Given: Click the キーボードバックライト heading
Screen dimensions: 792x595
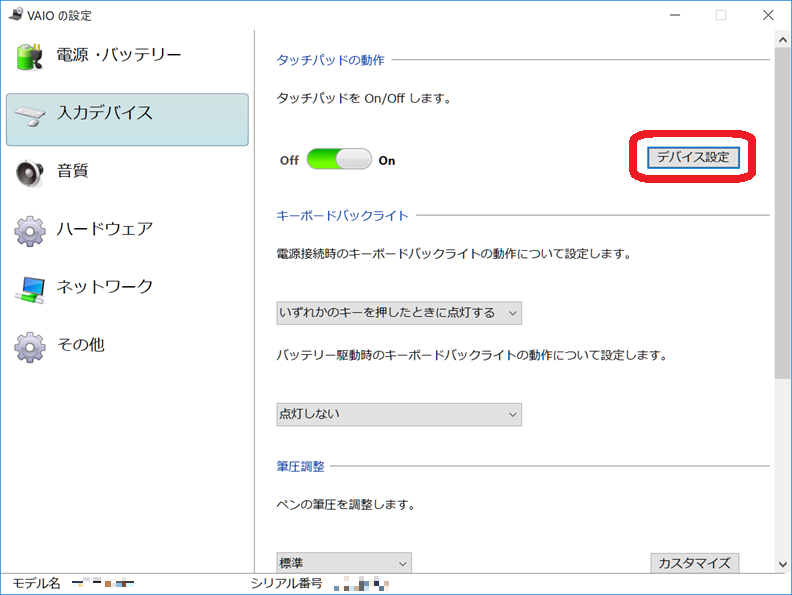Looking at the screenshot, I should coord(342,216).
